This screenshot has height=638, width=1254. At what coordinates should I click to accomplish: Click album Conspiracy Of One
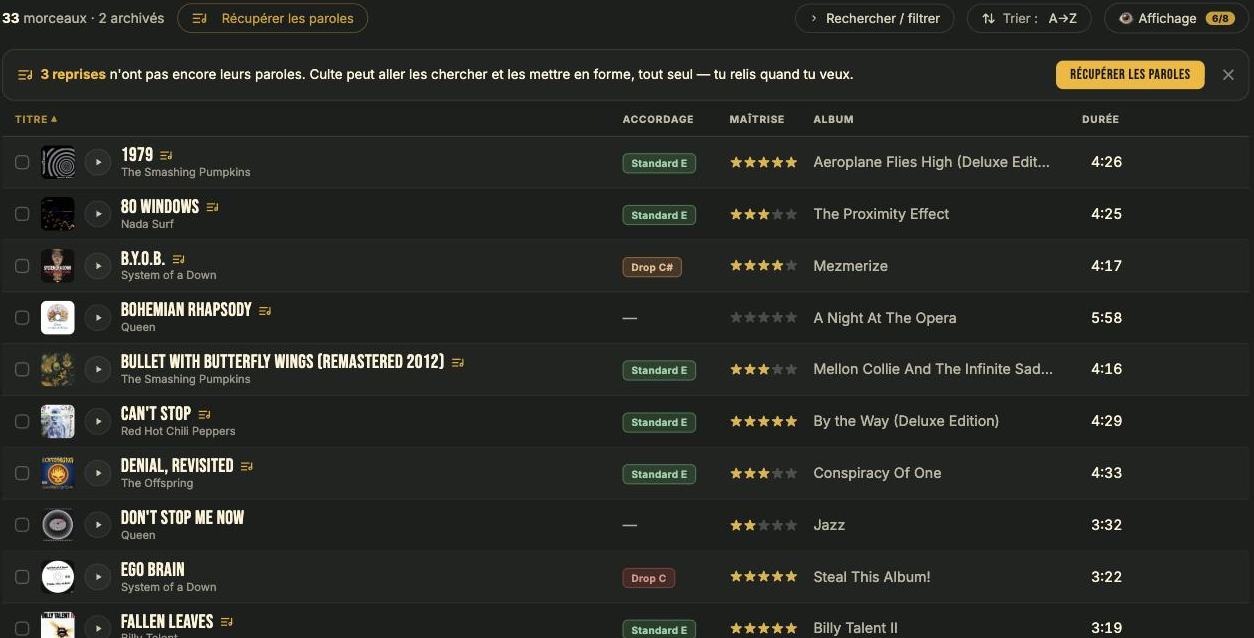pos(877,473)
